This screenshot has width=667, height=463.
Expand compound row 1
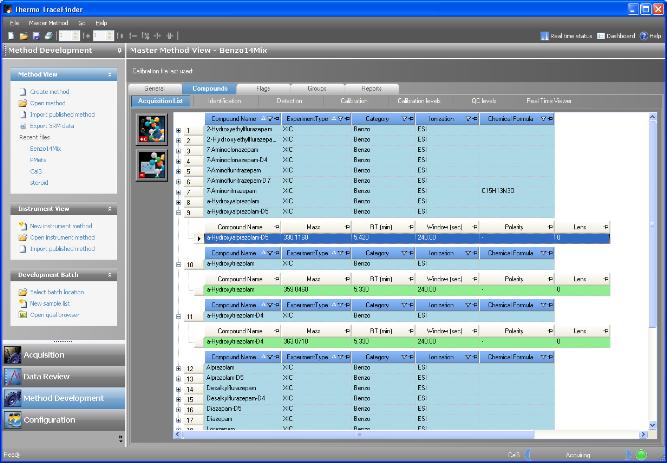click(x=179, y=131)
